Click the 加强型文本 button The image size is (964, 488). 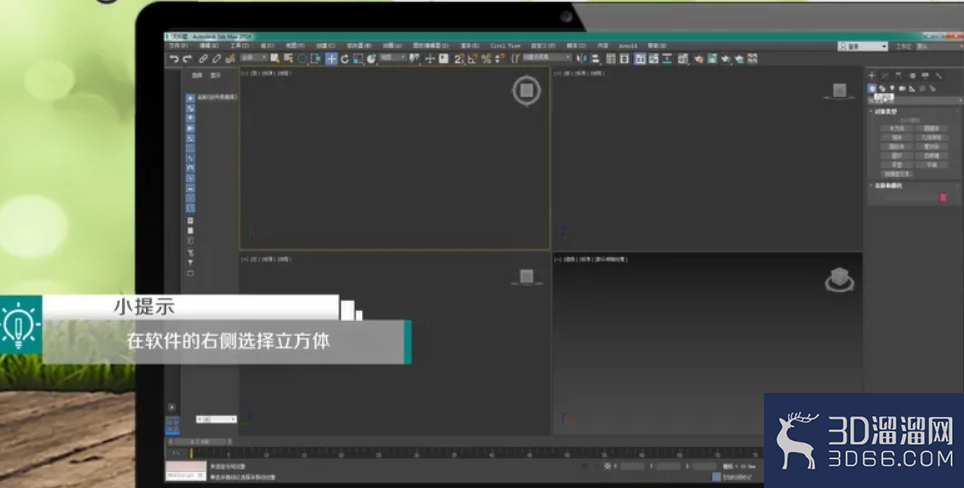click(898, 174)
